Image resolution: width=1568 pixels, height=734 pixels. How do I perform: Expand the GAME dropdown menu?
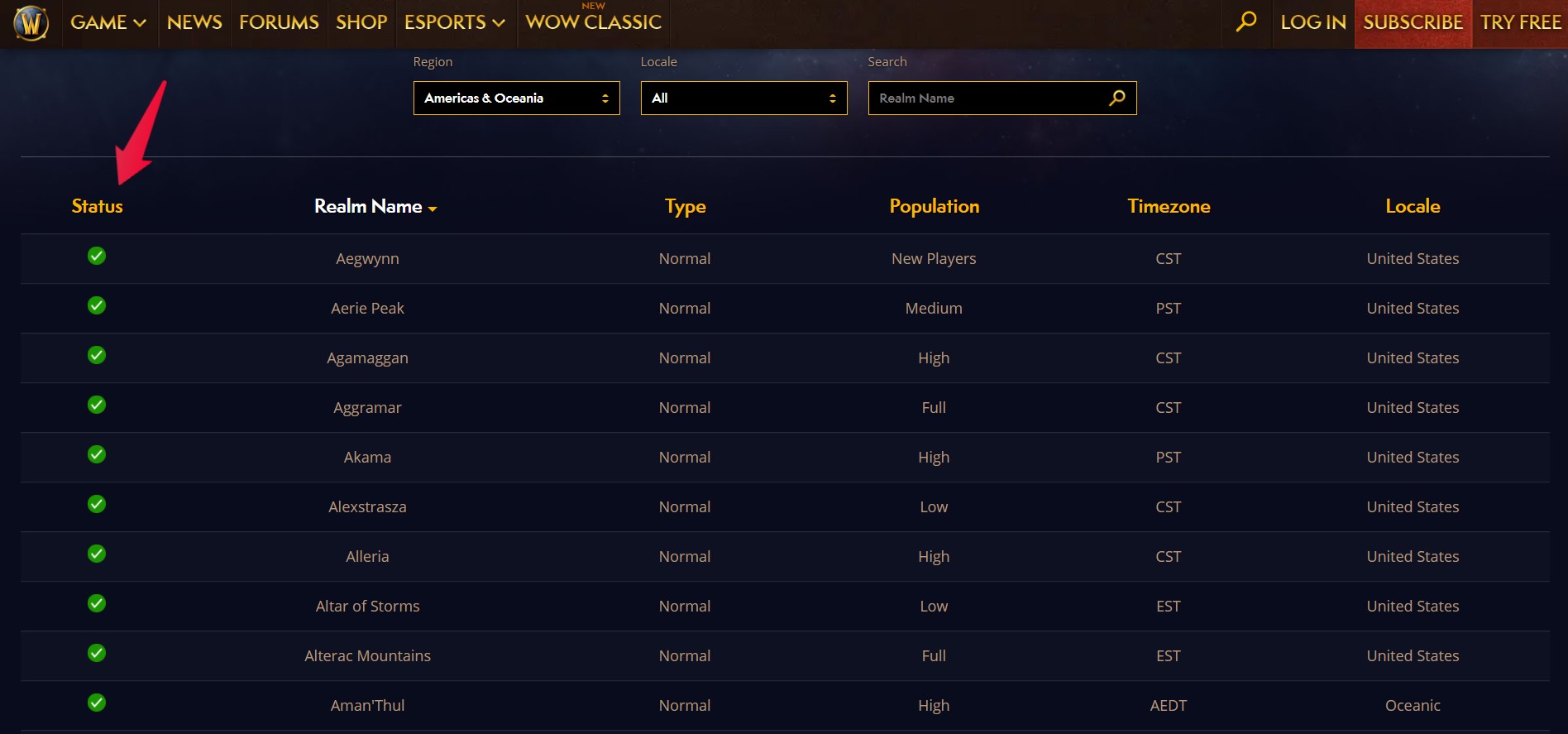tap(108, 22)
